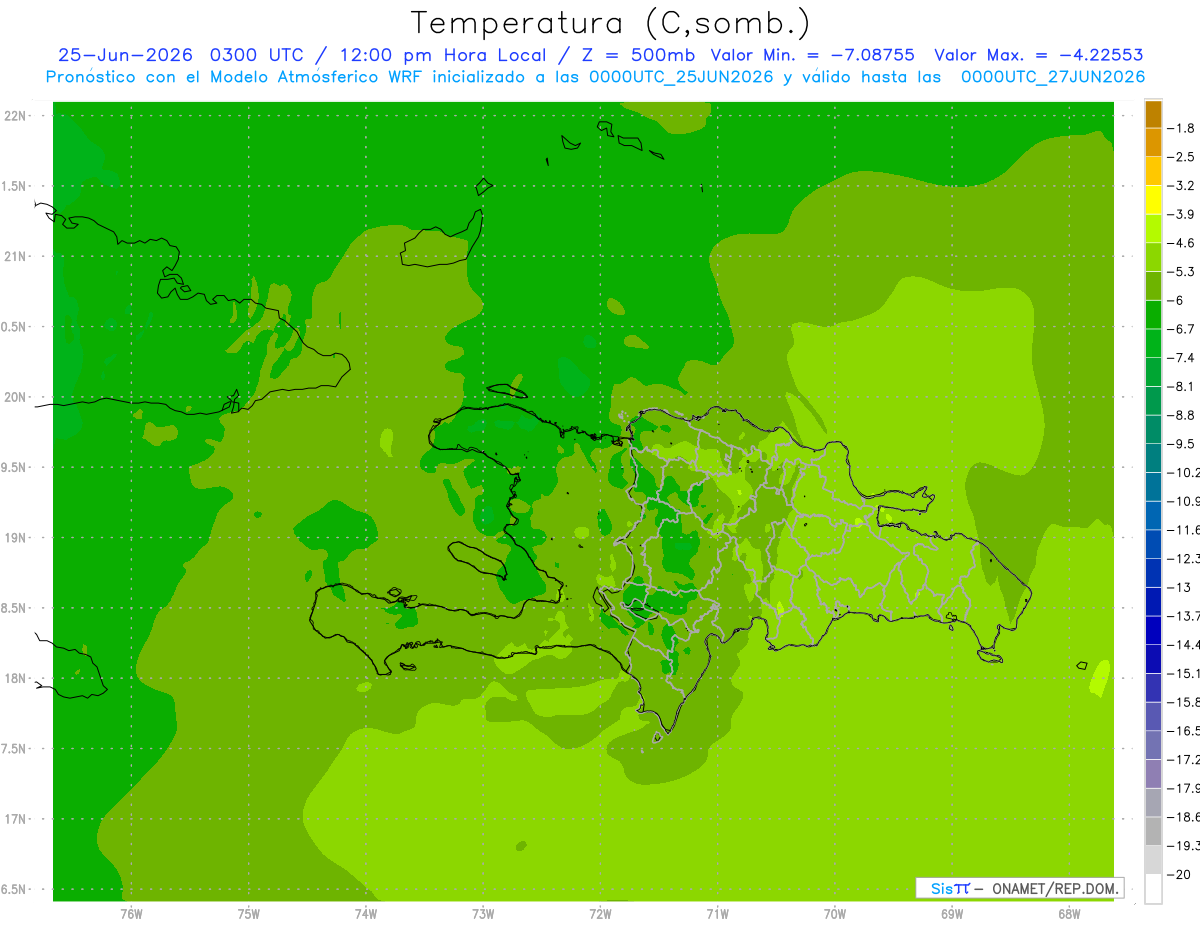
Task: Click 'Valor Min. = -7.08755' text
Action: click(812, 55)
